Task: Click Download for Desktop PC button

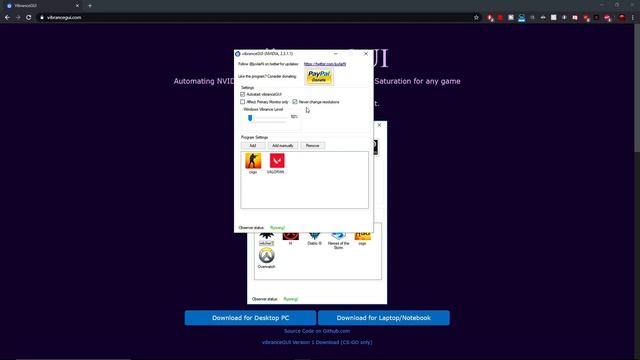Action: [250, 318]
